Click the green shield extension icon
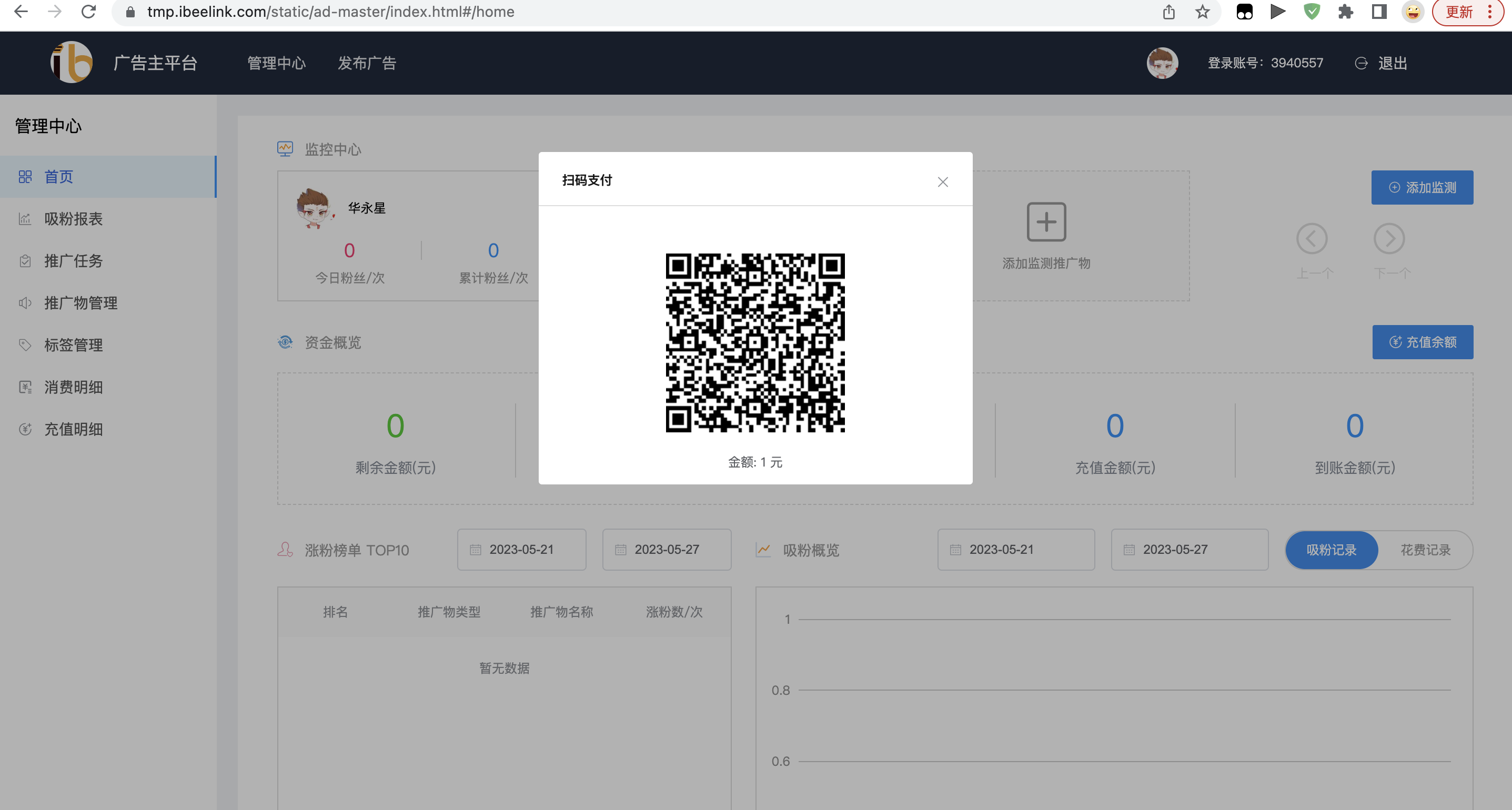The image size is (1512, 810). point(1312,12)
